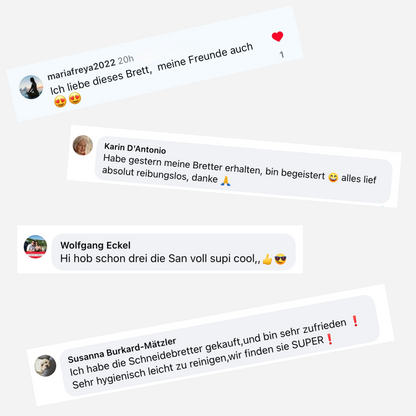Click the Karin D'Antonio name link
Image resolution: width=416 pixels, height=416 pixels.
coord(135,148)
